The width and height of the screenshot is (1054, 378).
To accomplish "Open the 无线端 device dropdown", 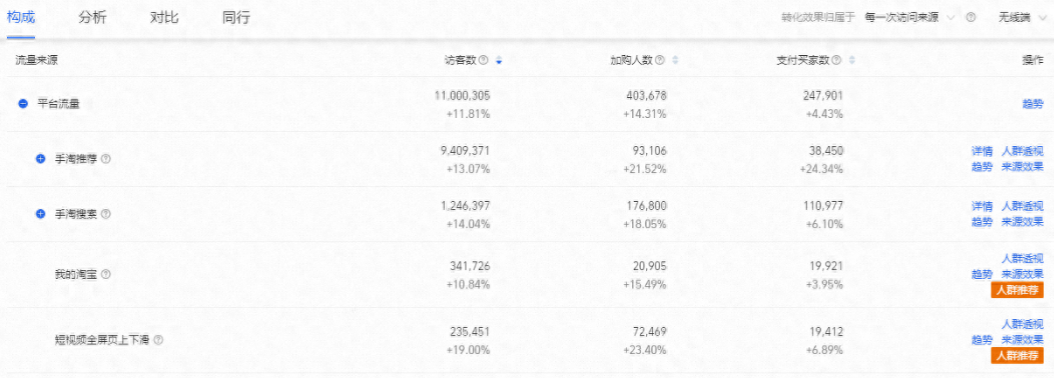I will click(x=1022, y=17).
